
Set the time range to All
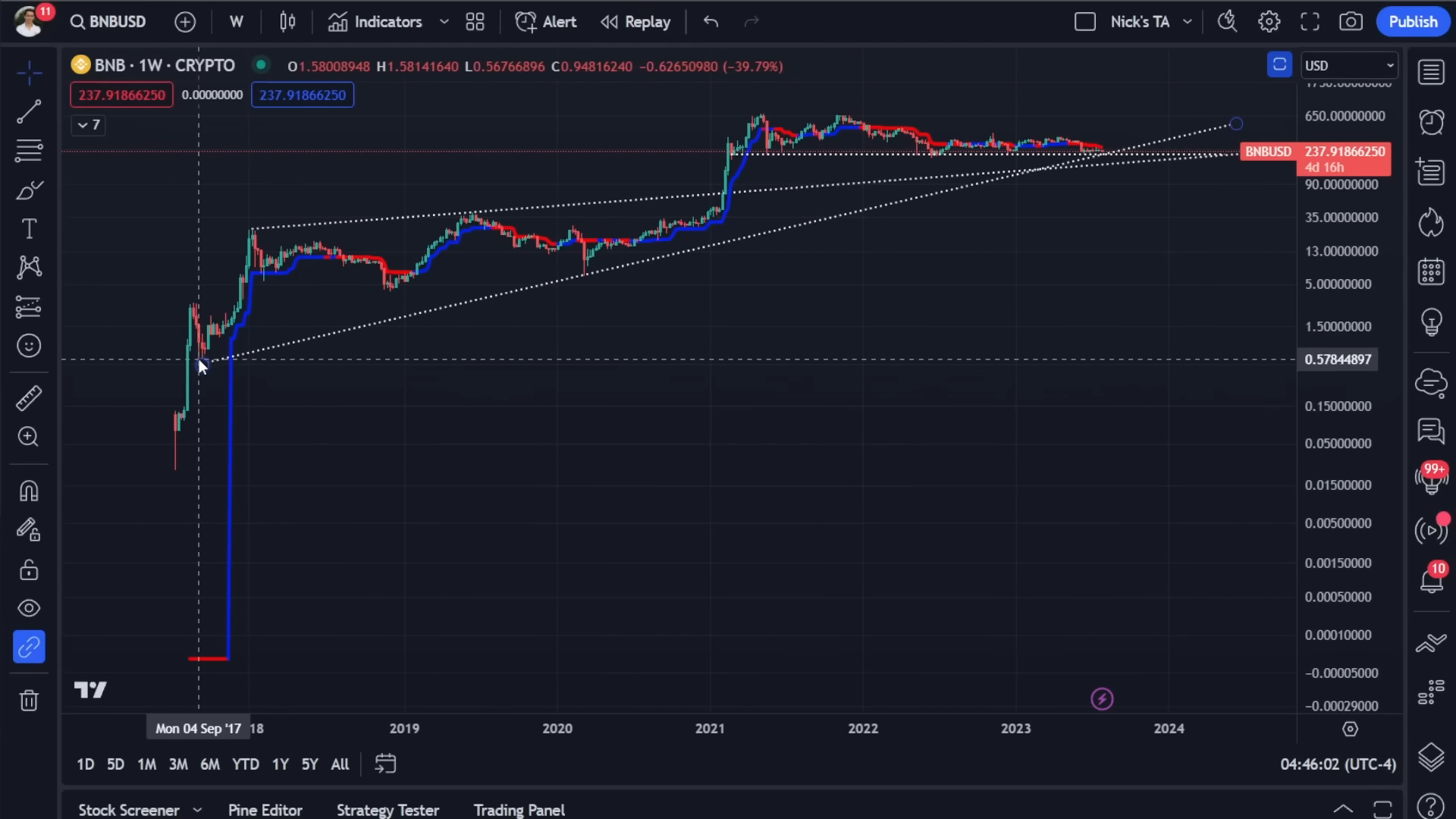(x=340, y=764)
